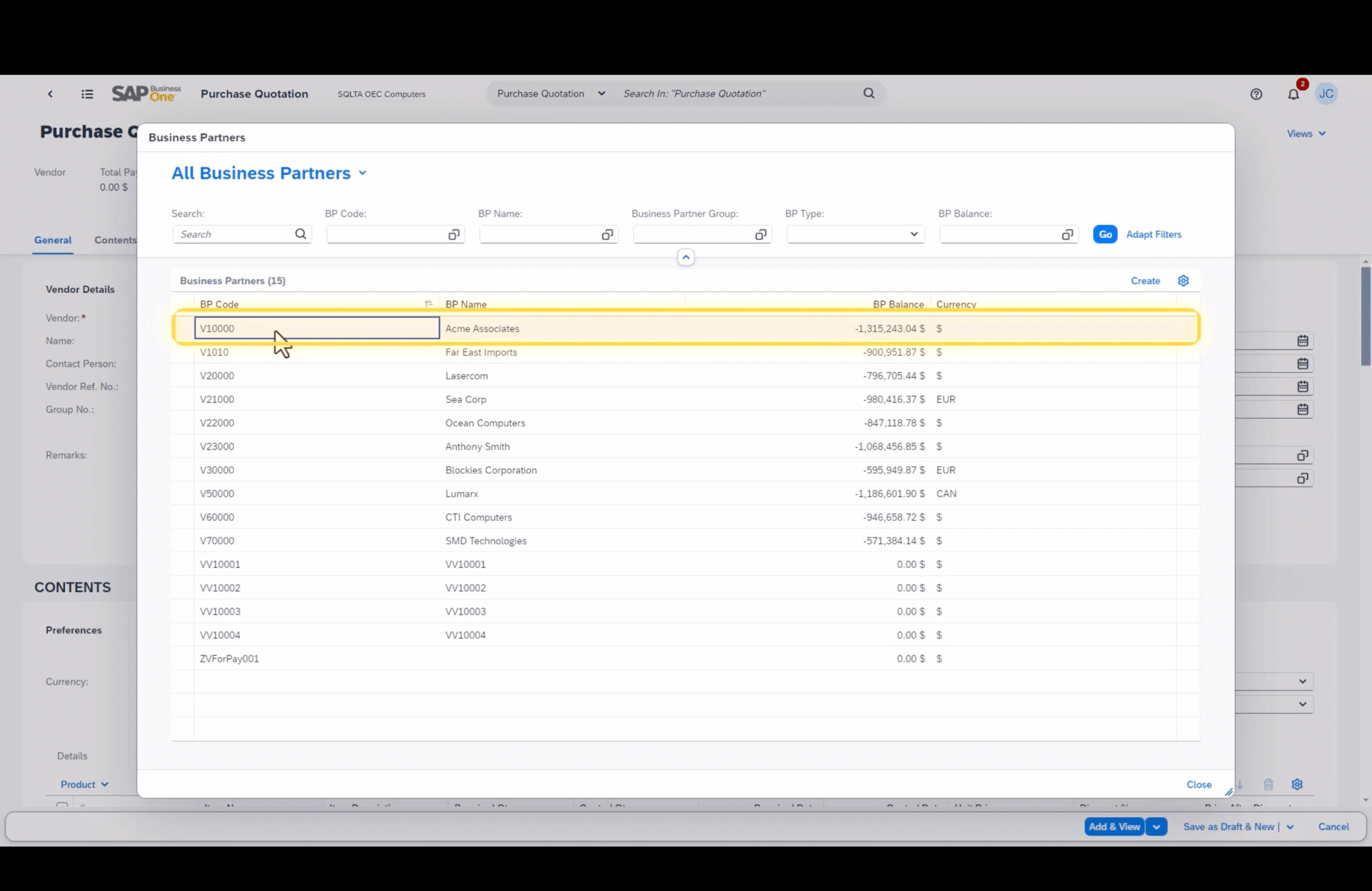This screenshot has height=891, width=1372.
Task: Click the header search magnifier icon
Action: [869, 93]
